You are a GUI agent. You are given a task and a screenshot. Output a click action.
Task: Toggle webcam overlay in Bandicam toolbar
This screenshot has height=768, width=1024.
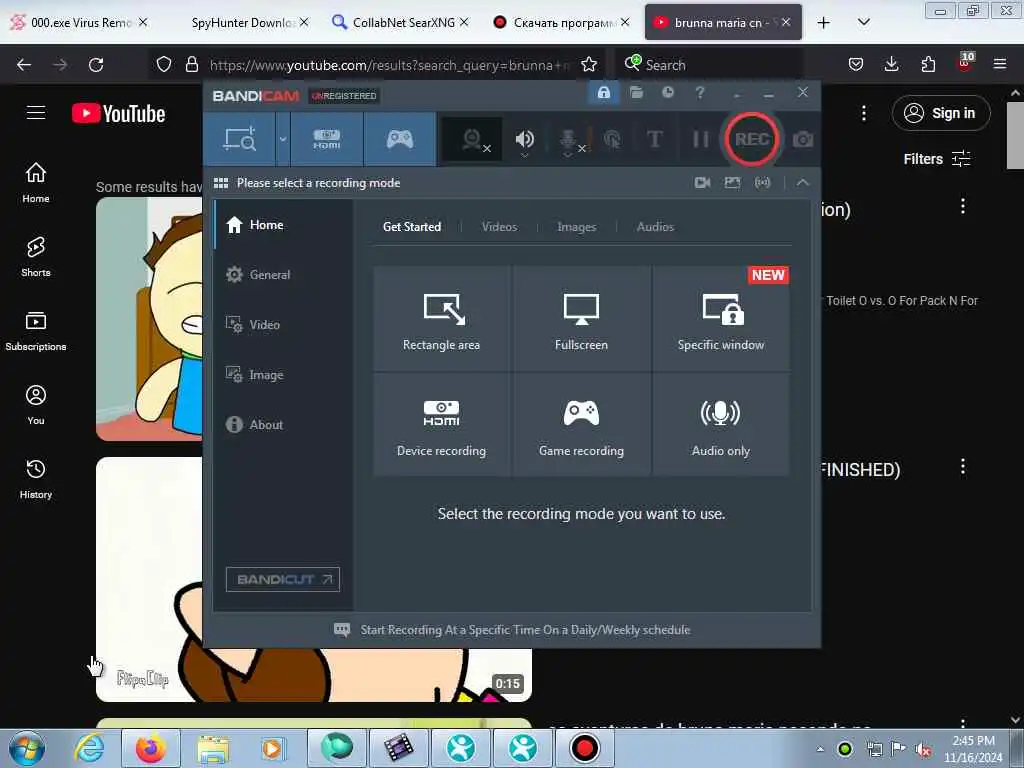click(x=473, y=139)
